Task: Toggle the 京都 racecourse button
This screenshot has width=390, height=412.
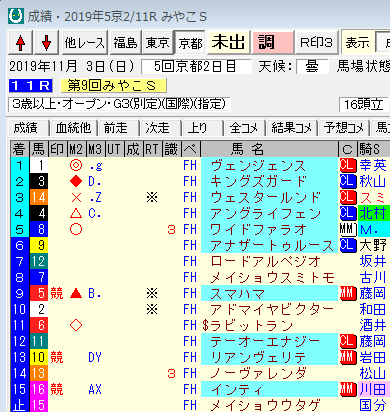Action: (191, 43)
